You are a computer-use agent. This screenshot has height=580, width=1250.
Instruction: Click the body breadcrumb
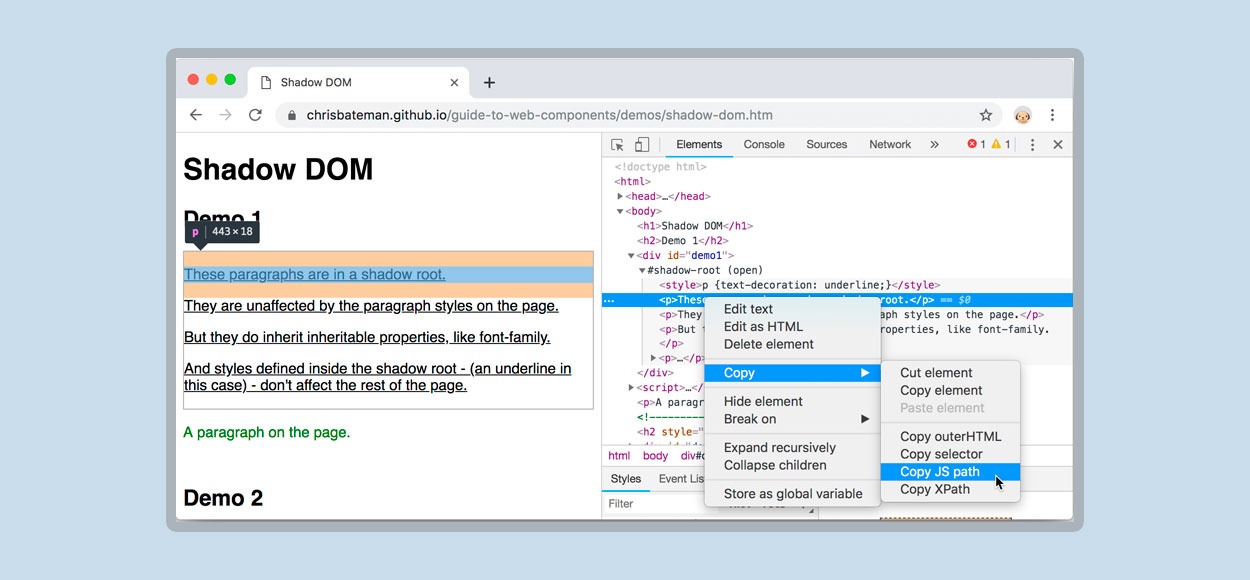pos(655,456)
